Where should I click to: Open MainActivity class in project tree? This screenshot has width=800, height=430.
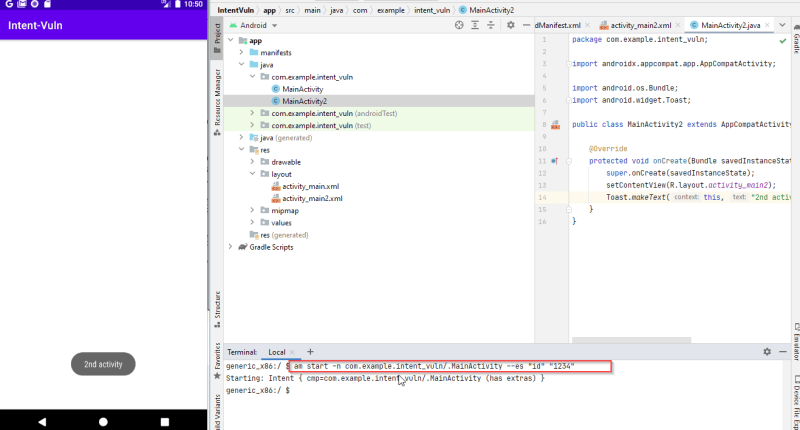click(x=303, y=89)
